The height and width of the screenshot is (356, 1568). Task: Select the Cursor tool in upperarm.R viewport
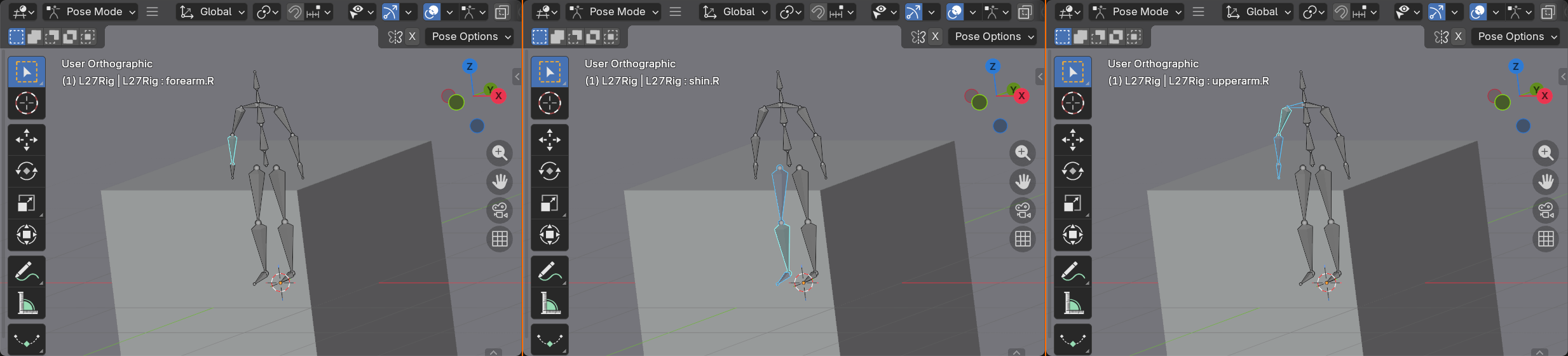1073,103
